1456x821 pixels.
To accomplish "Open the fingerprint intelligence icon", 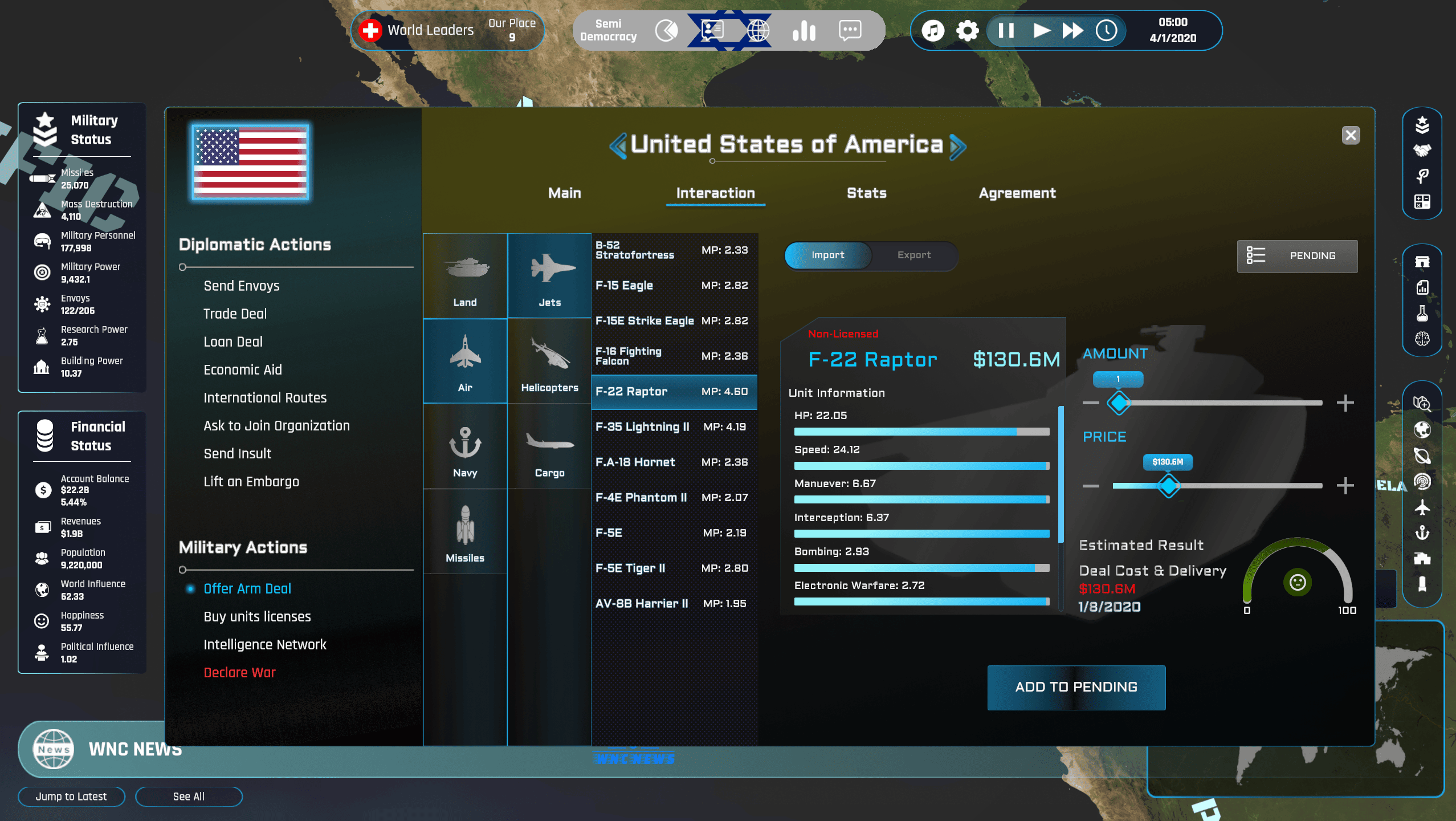I will pyautogui.click(x=1422, y=482).
